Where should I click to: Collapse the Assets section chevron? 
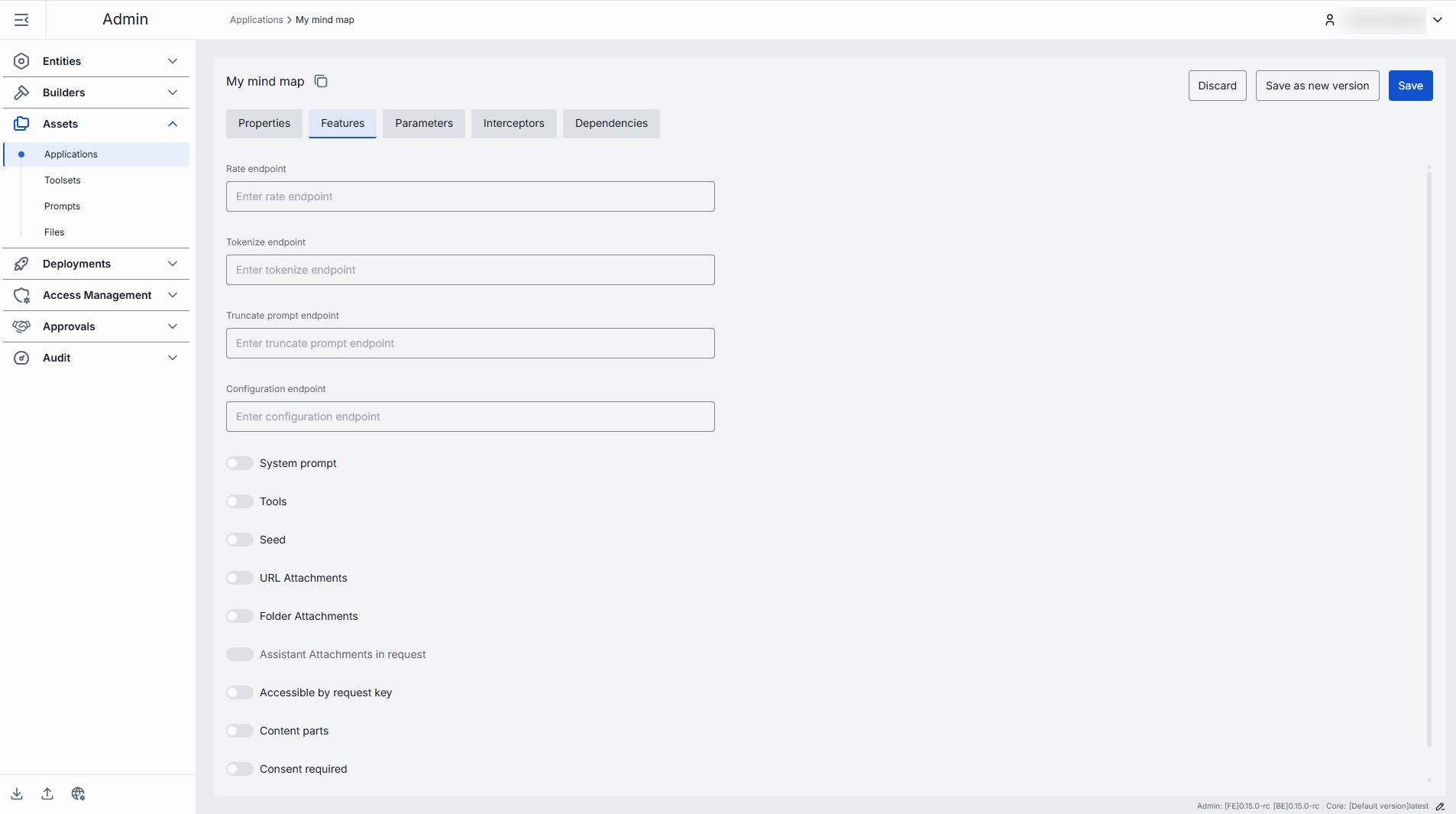[x=173, y=124]
